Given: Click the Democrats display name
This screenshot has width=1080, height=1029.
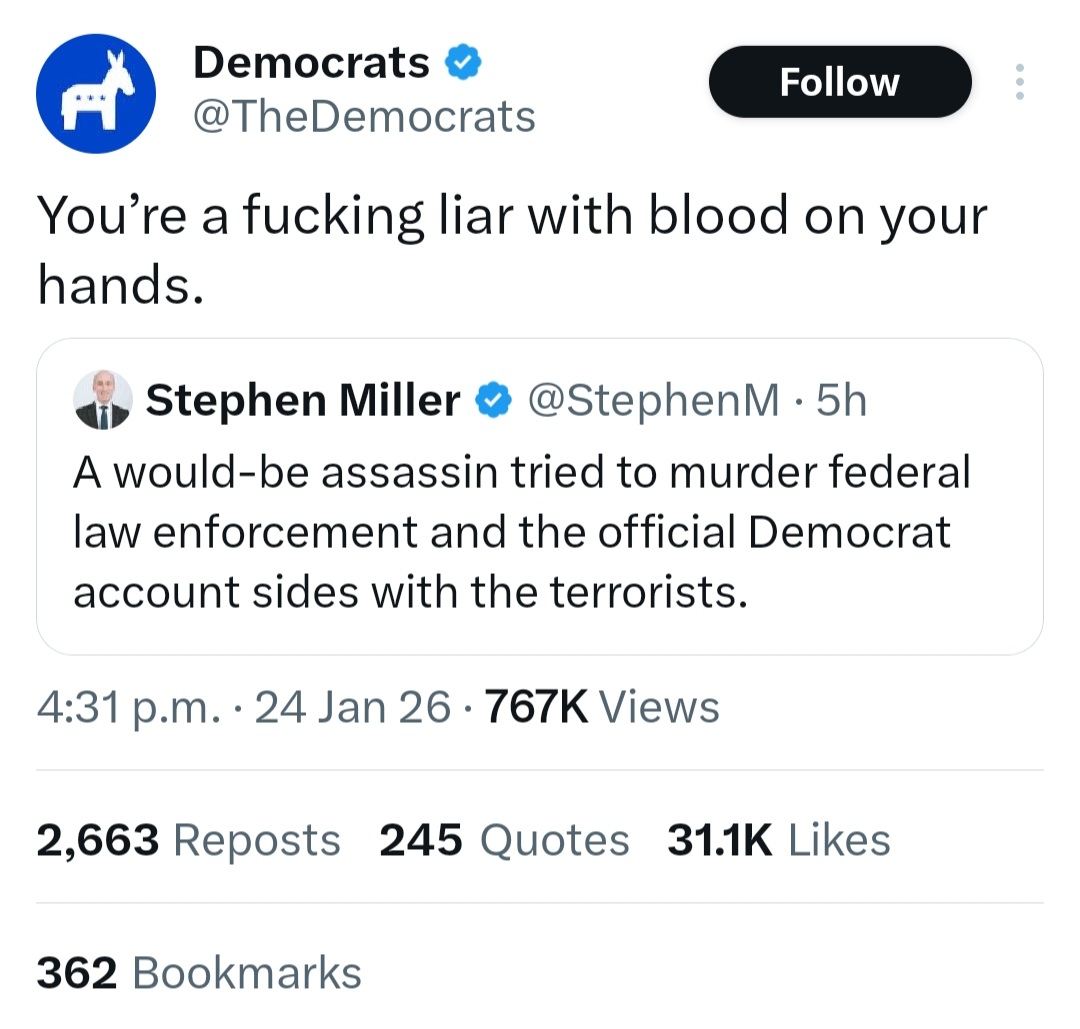Looking at the screenshot, I should [x=311, y=63].
